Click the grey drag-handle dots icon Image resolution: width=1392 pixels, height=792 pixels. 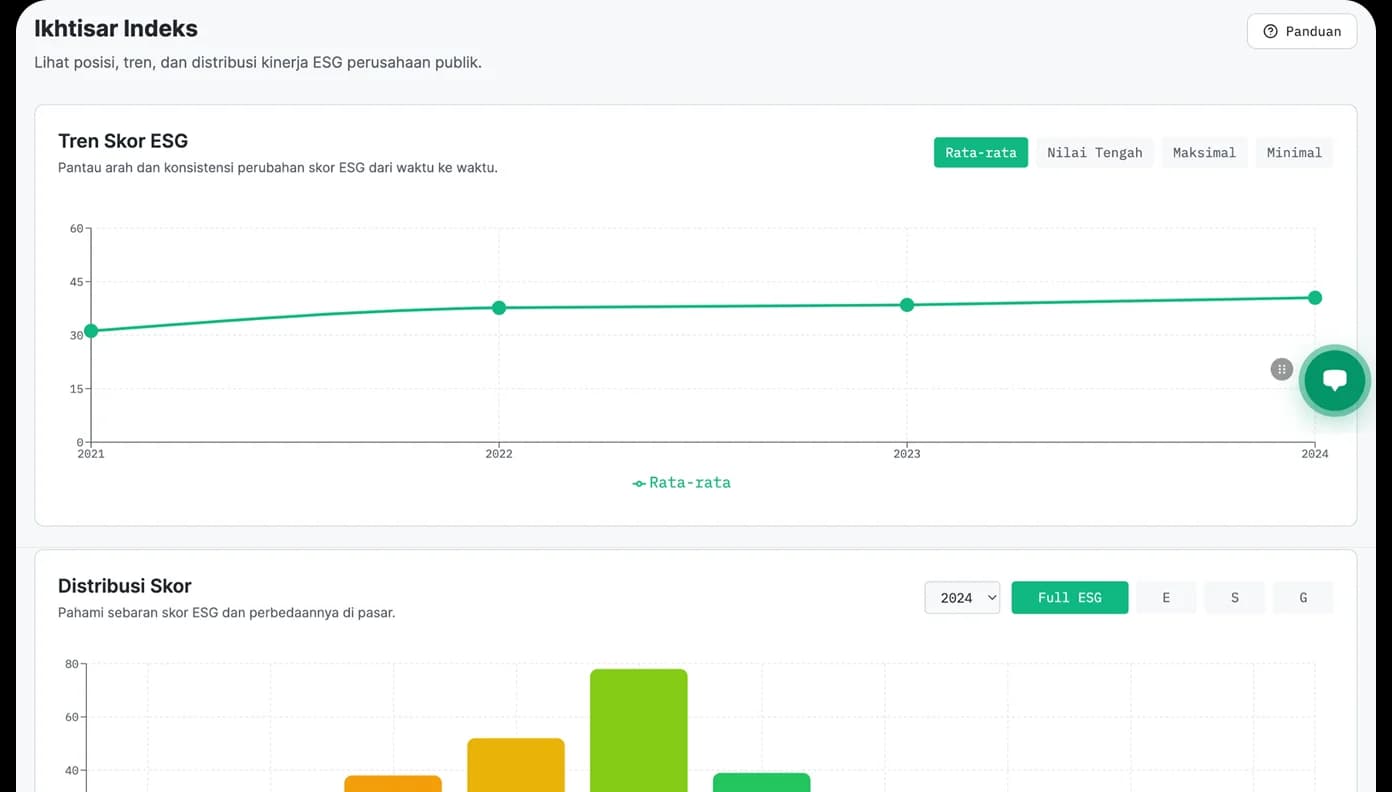click(1282, 369)
